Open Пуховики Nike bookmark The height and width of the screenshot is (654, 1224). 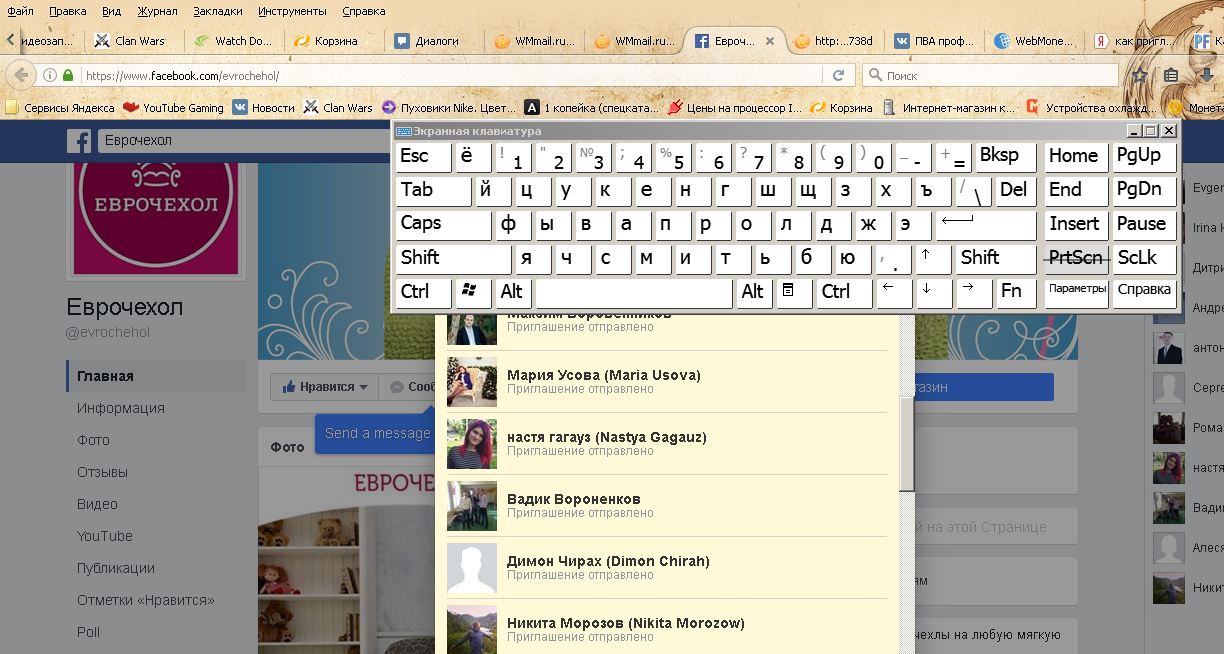coord(450,107)
